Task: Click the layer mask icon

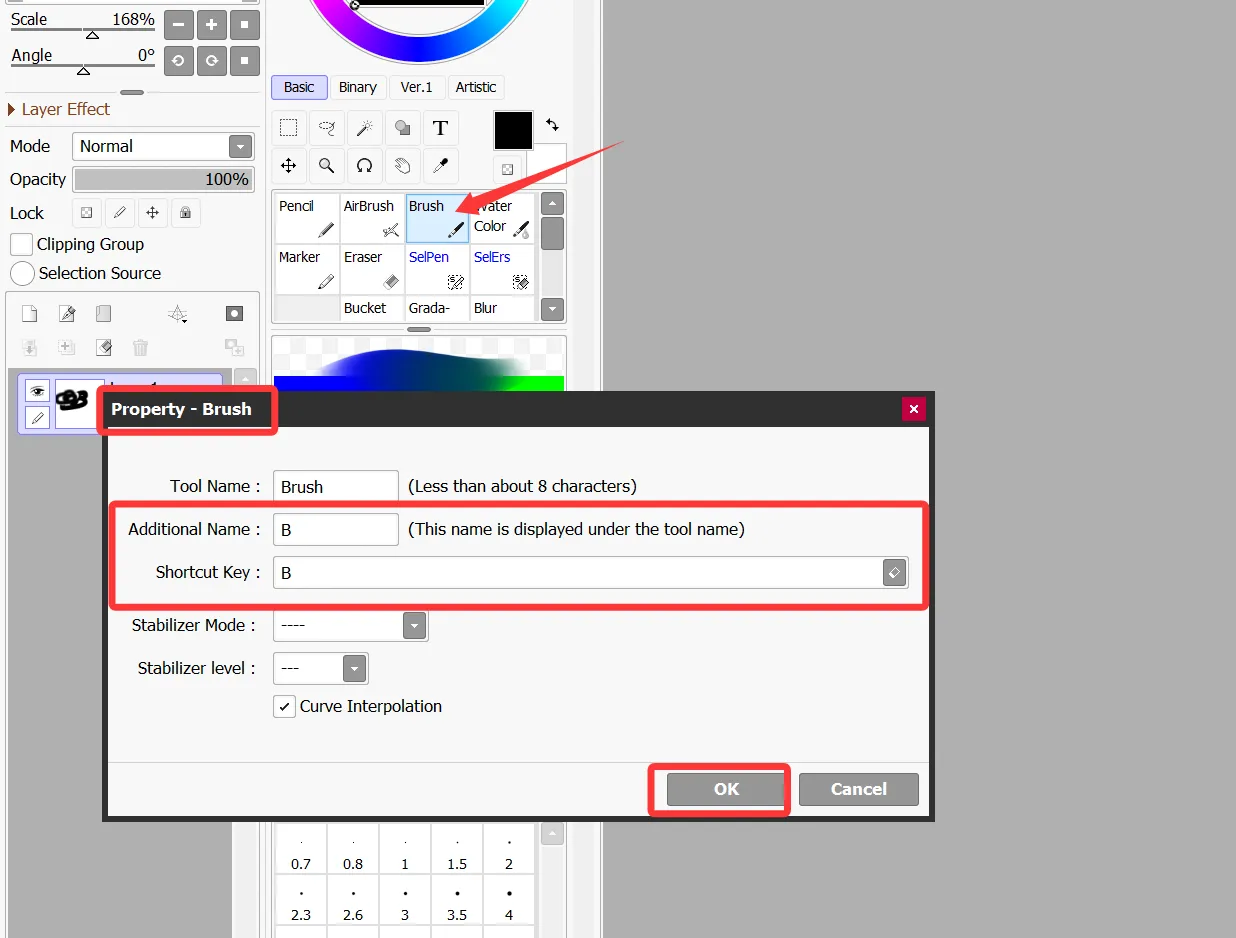Action: 234,314
